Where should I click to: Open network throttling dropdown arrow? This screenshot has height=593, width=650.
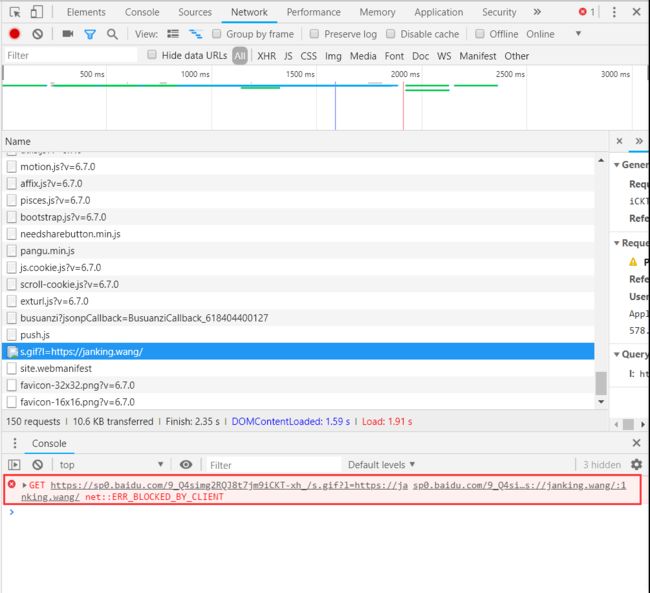tap(578, 33)
